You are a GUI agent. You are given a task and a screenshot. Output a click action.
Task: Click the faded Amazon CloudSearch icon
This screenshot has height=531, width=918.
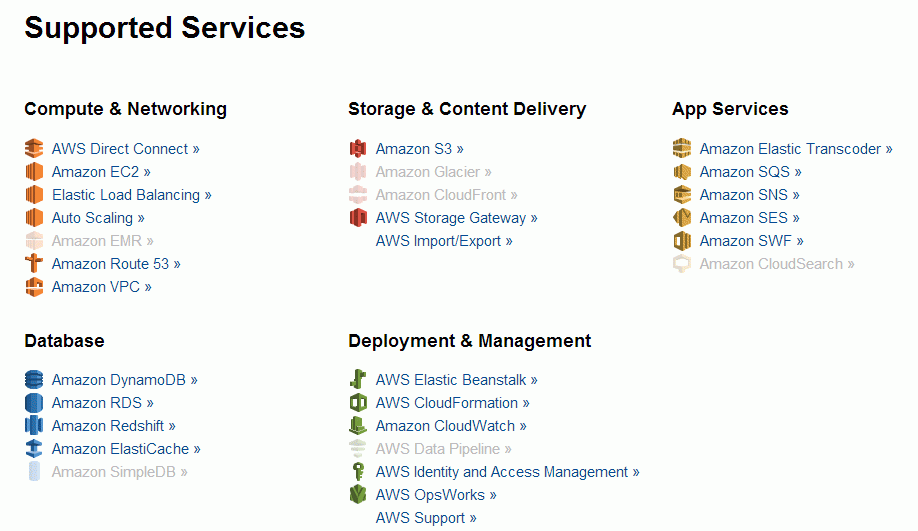click(682, 263)
